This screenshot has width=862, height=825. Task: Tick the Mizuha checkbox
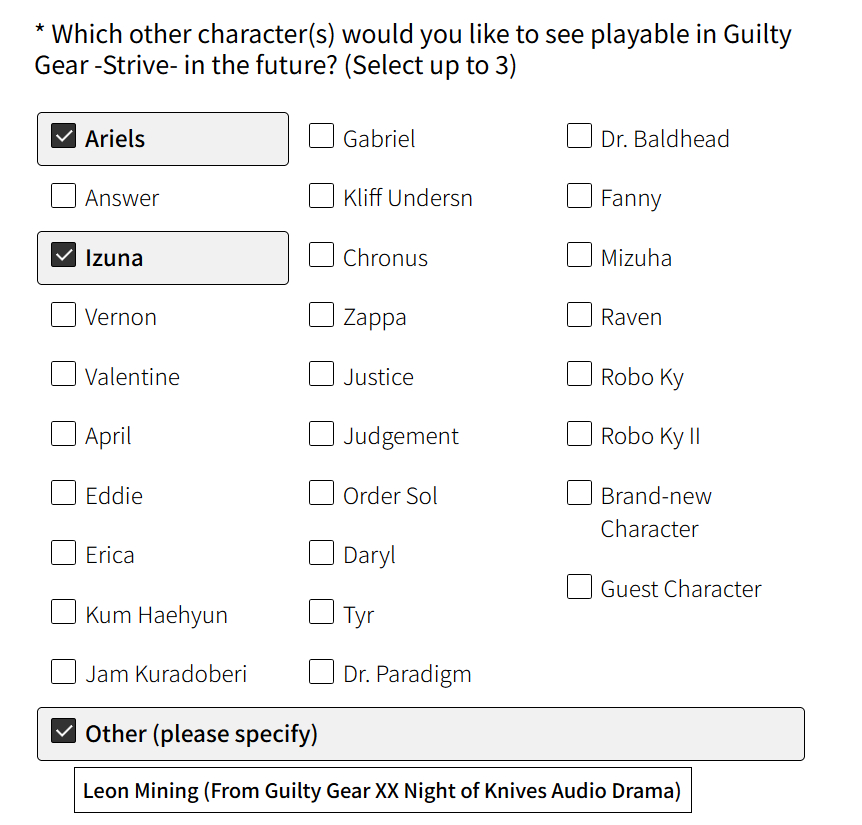point(580,256)
